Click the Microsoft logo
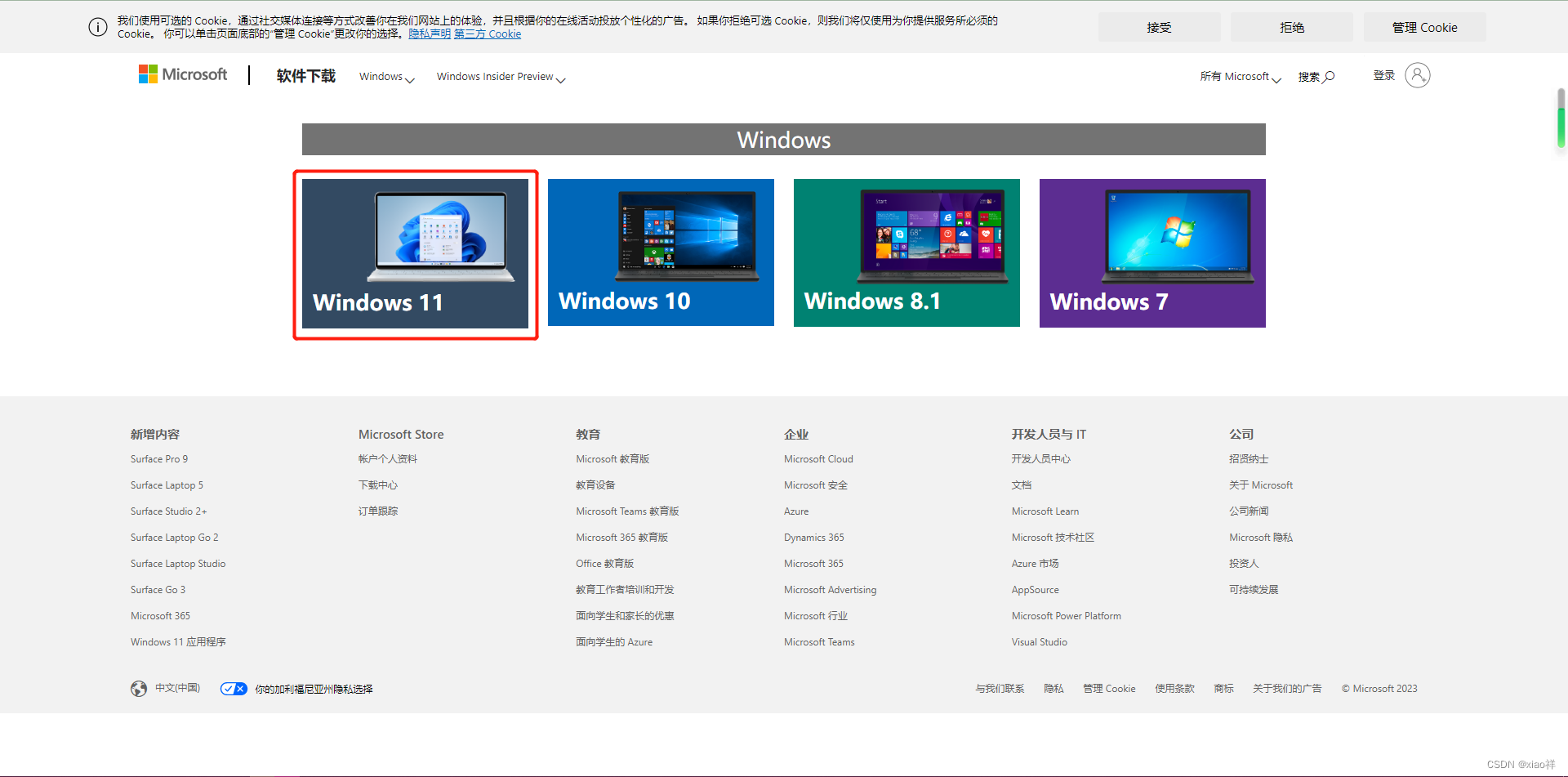 (182, 74)
